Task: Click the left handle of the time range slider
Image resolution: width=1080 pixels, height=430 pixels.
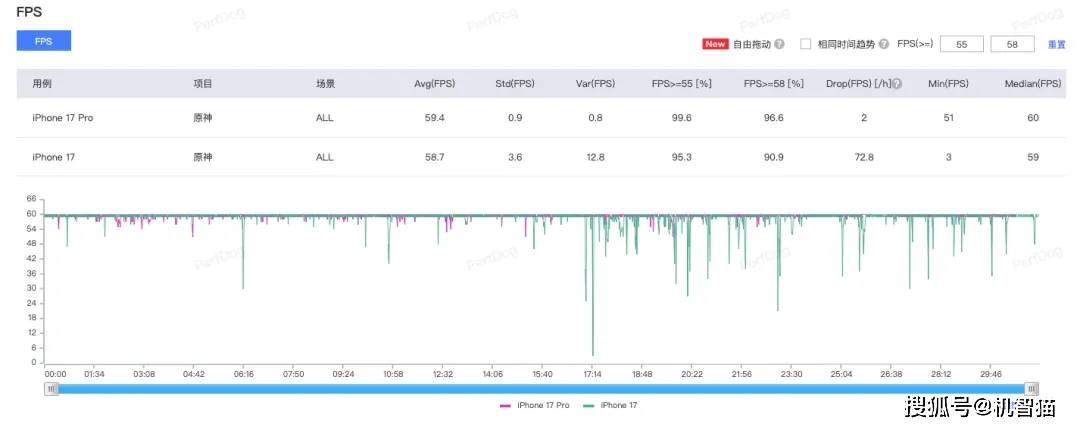Action: (x=51, y=389)
